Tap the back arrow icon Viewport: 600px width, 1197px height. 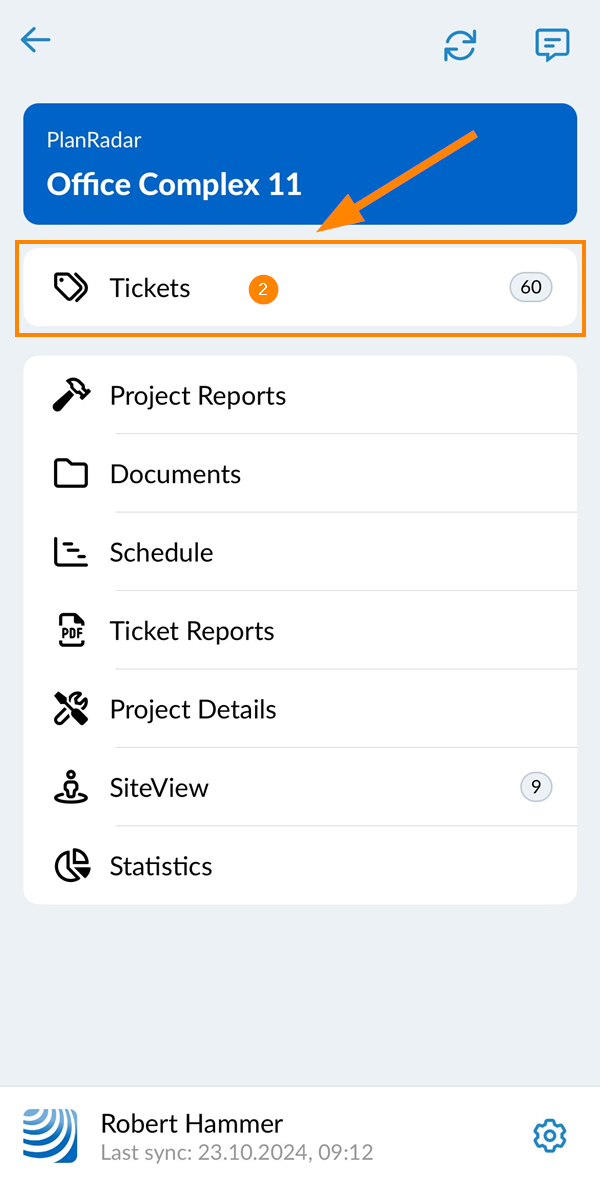36,41
